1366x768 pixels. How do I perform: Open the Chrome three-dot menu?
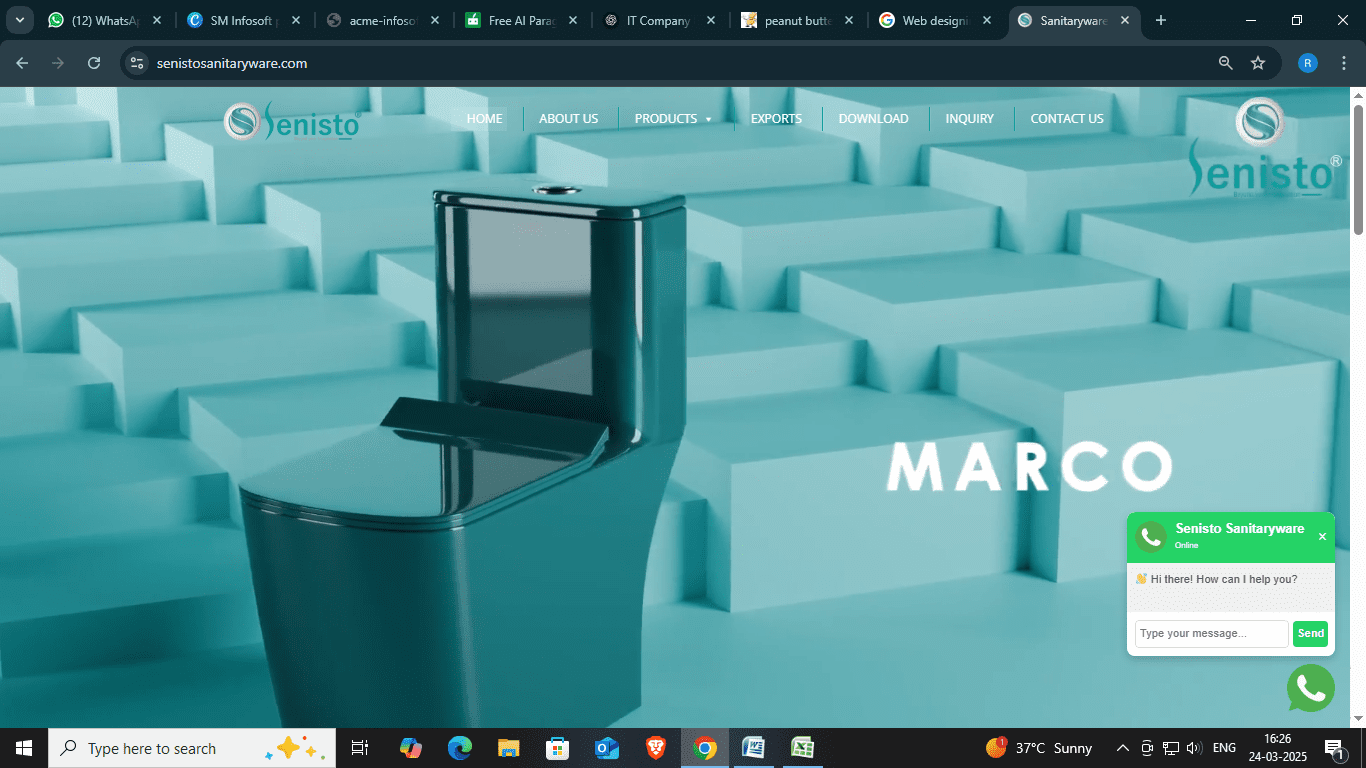coord(1343,63)
